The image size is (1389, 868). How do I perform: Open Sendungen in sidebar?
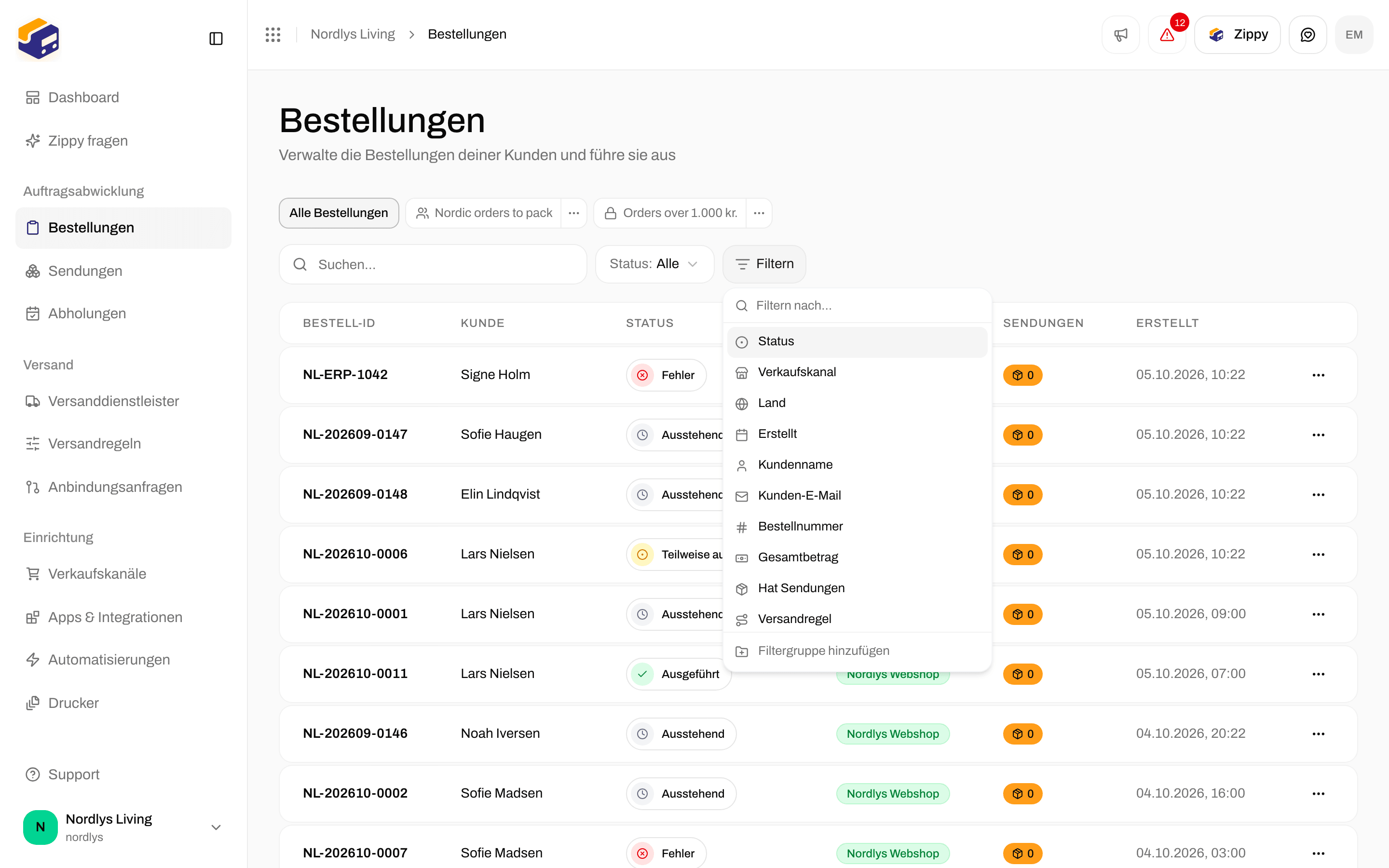(123, 271)
